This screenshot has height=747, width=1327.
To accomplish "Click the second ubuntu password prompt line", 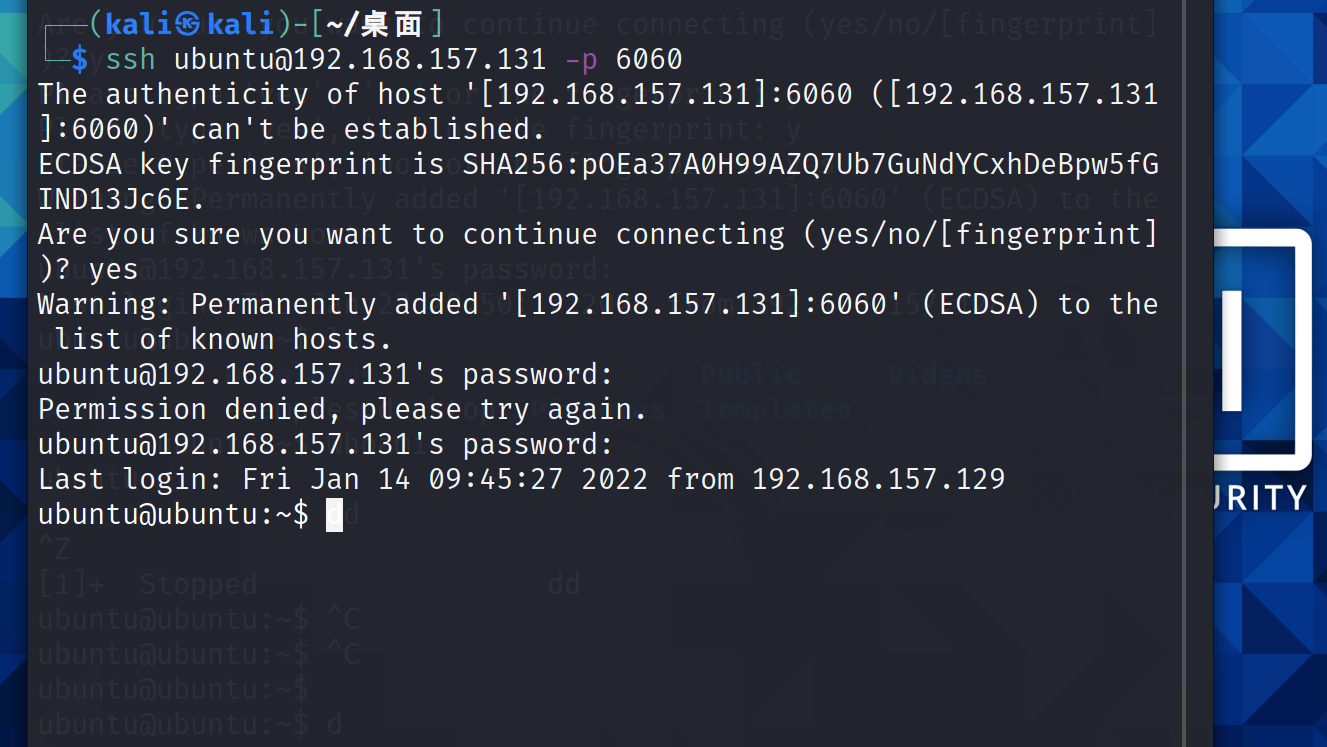I will pos(326,445).
